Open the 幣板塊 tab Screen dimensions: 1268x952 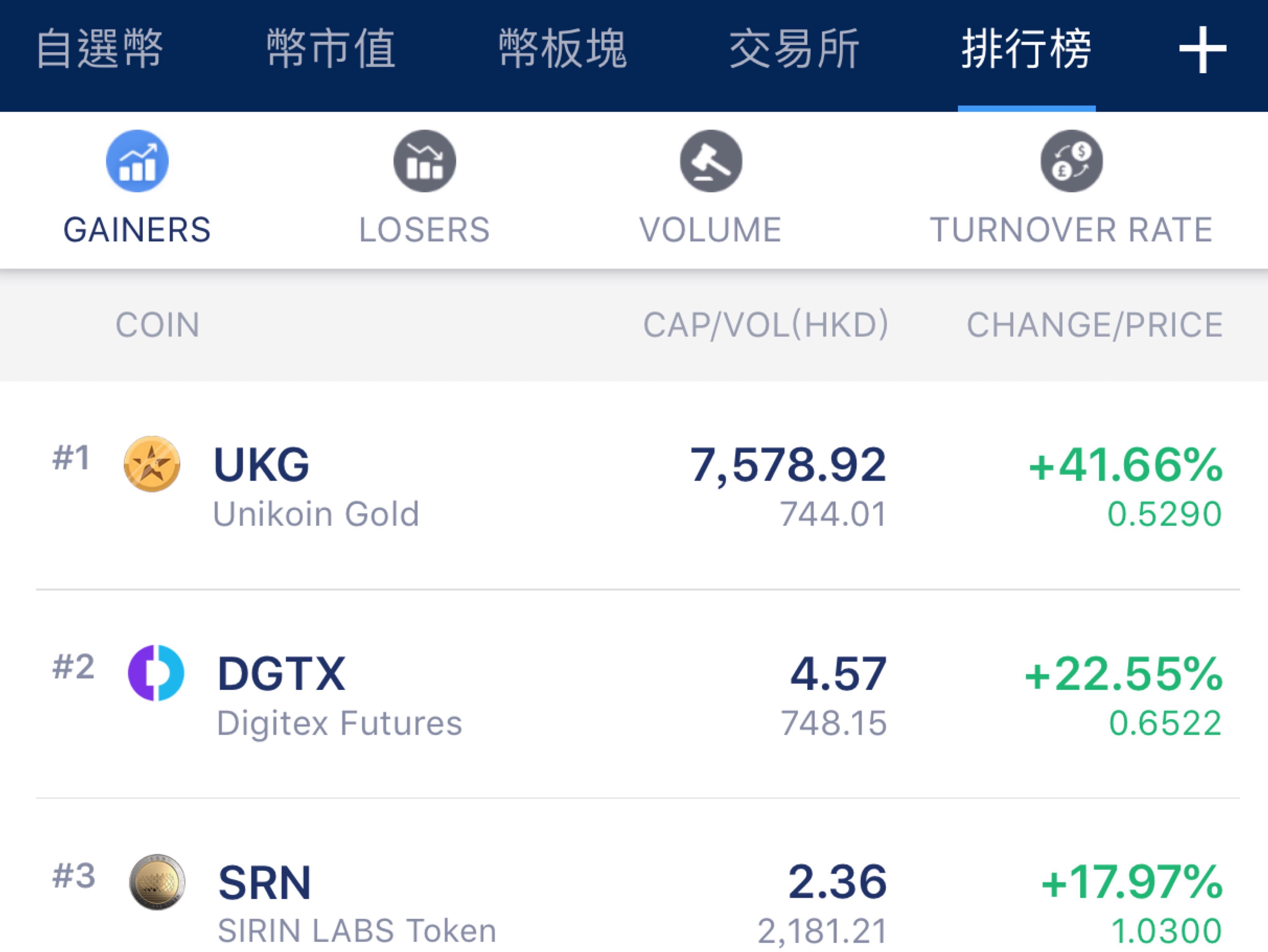point(563,49)
